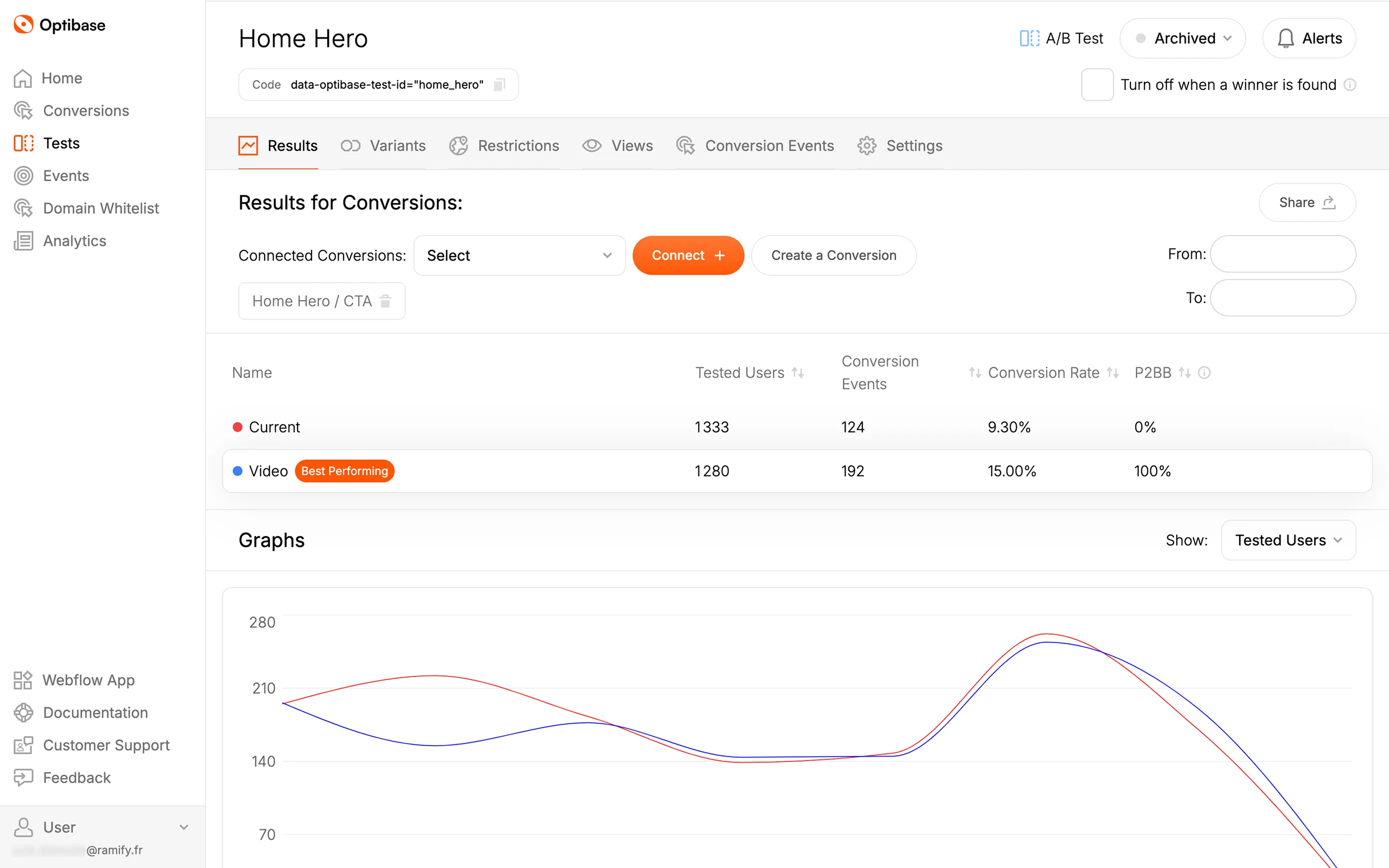The height and width of the screenshot is (868, 1389).
Task: Click the red Current variant dot
Action: click(237, 427)
